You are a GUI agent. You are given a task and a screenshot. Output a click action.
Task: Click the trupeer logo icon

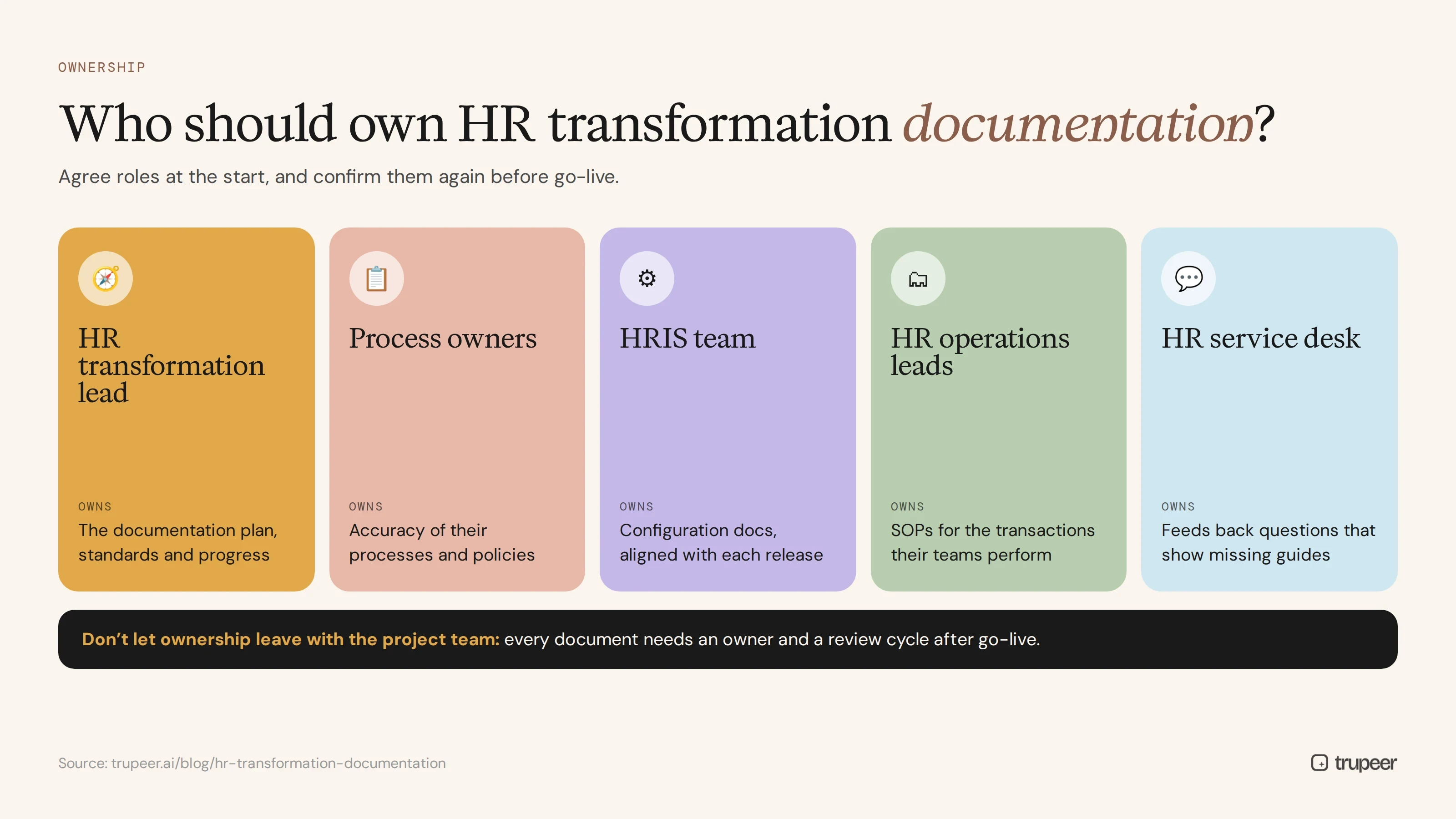point(1319,763)
